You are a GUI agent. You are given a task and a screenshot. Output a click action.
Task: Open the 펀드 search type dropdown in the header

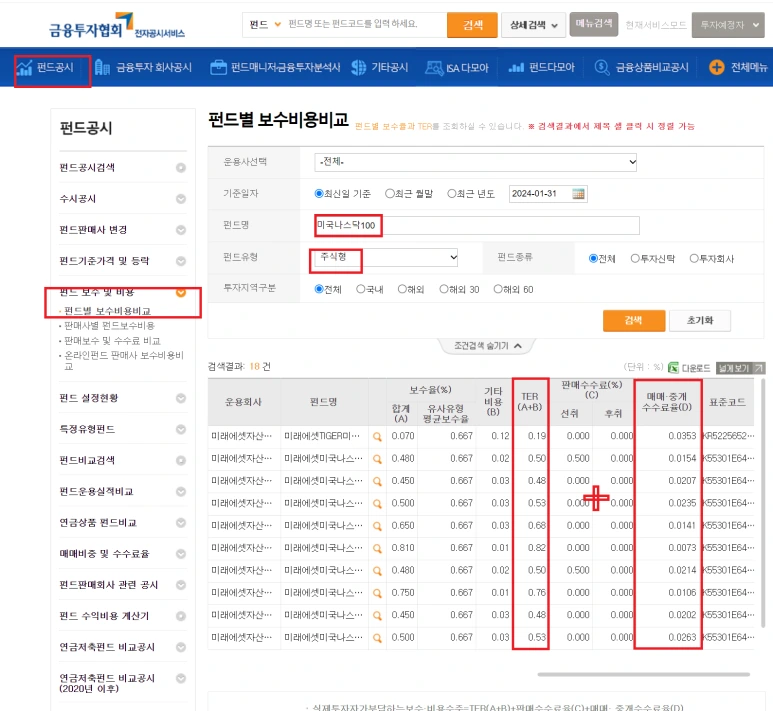[265, 24]
